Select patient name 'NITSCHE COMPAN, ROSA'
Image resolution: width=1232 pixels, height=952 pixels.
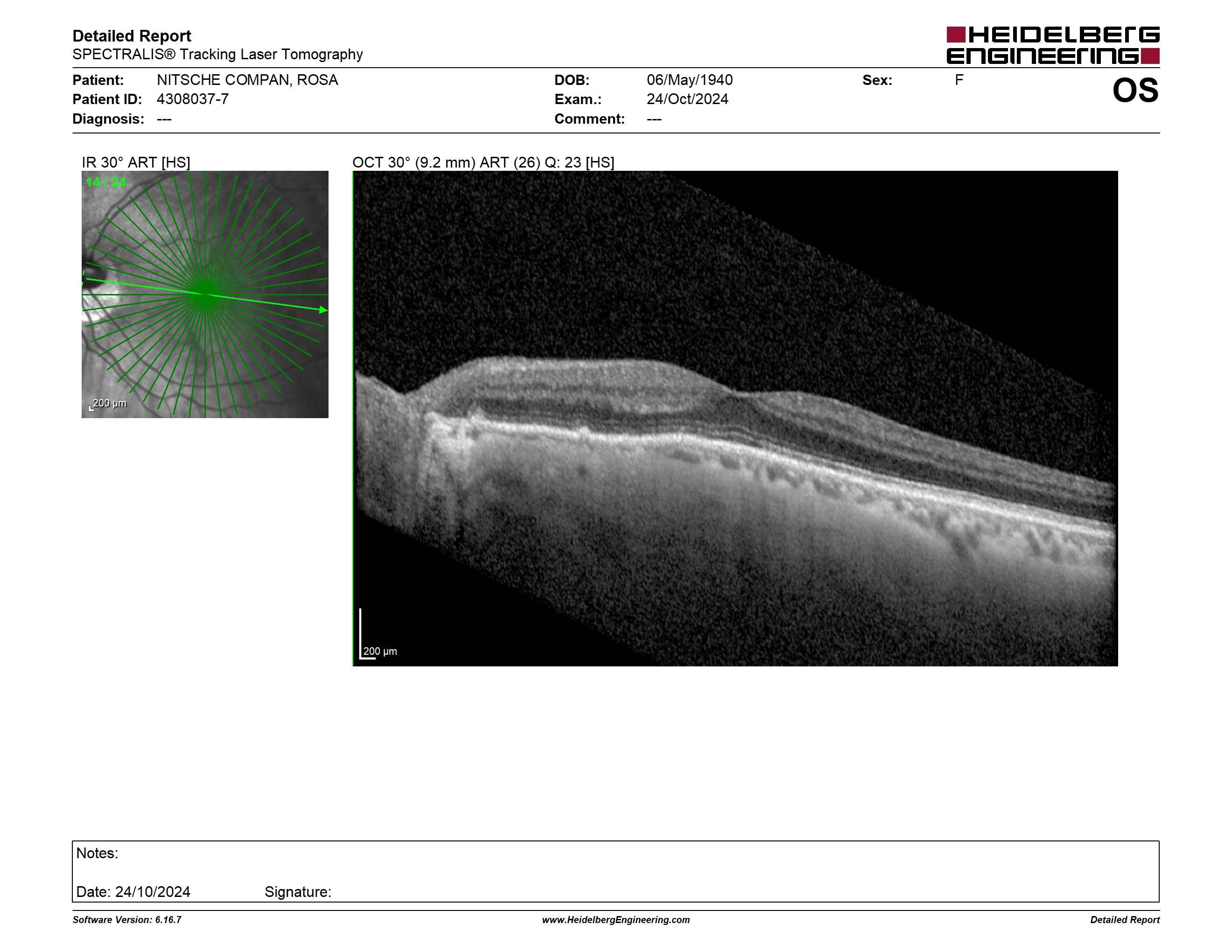[247, 80]
